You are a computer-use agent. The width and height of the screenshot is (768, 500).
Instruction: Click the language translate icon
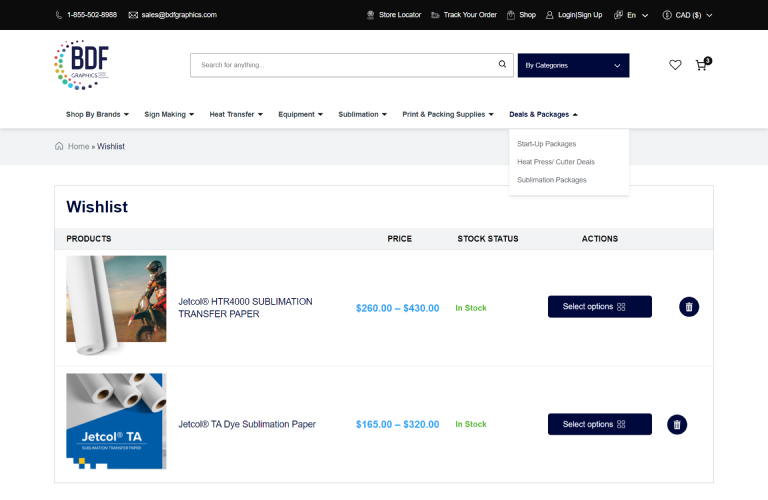pos(618,15)
